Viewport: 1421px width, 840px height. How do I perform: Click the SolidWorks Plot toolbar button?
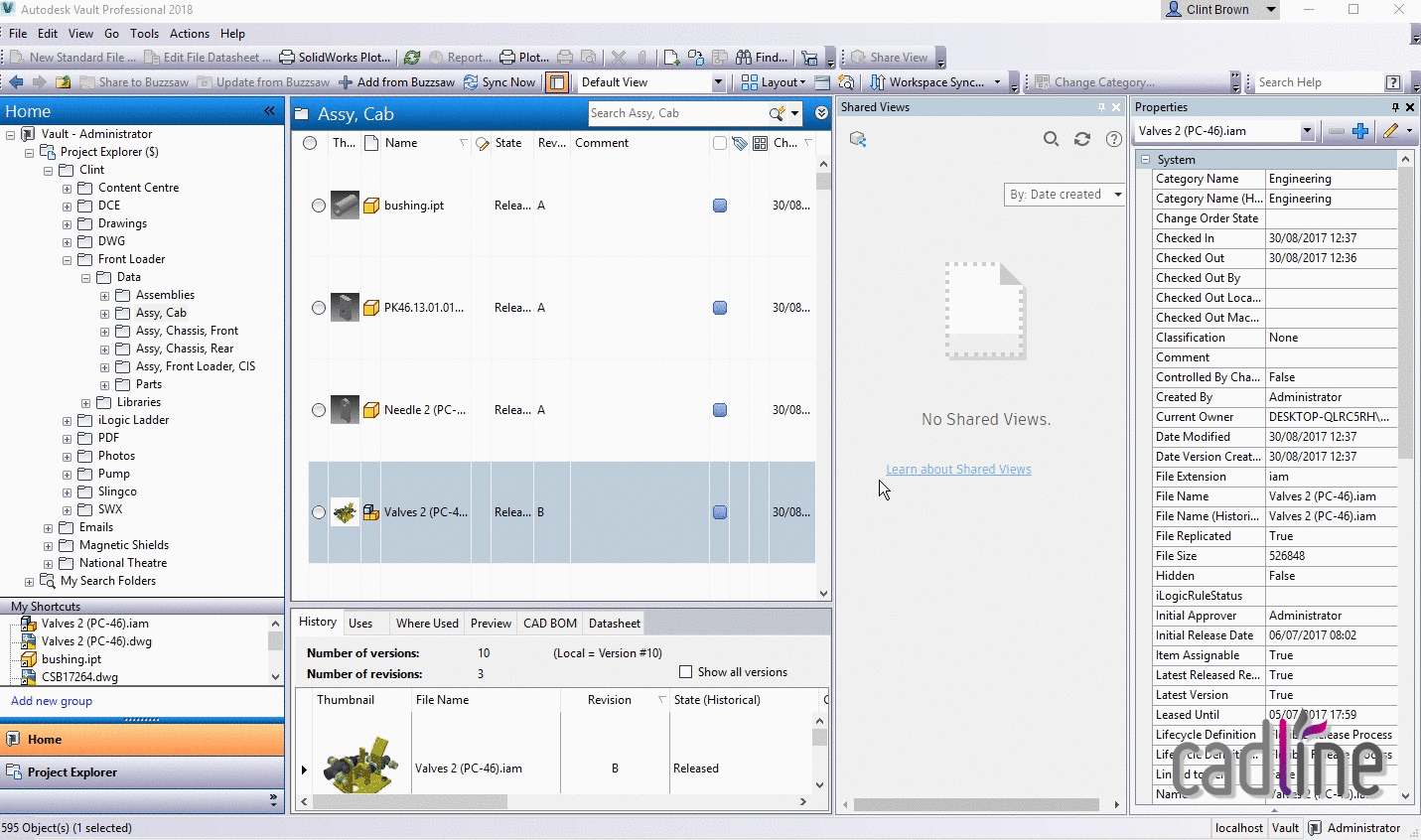click(x=336, y=58)
